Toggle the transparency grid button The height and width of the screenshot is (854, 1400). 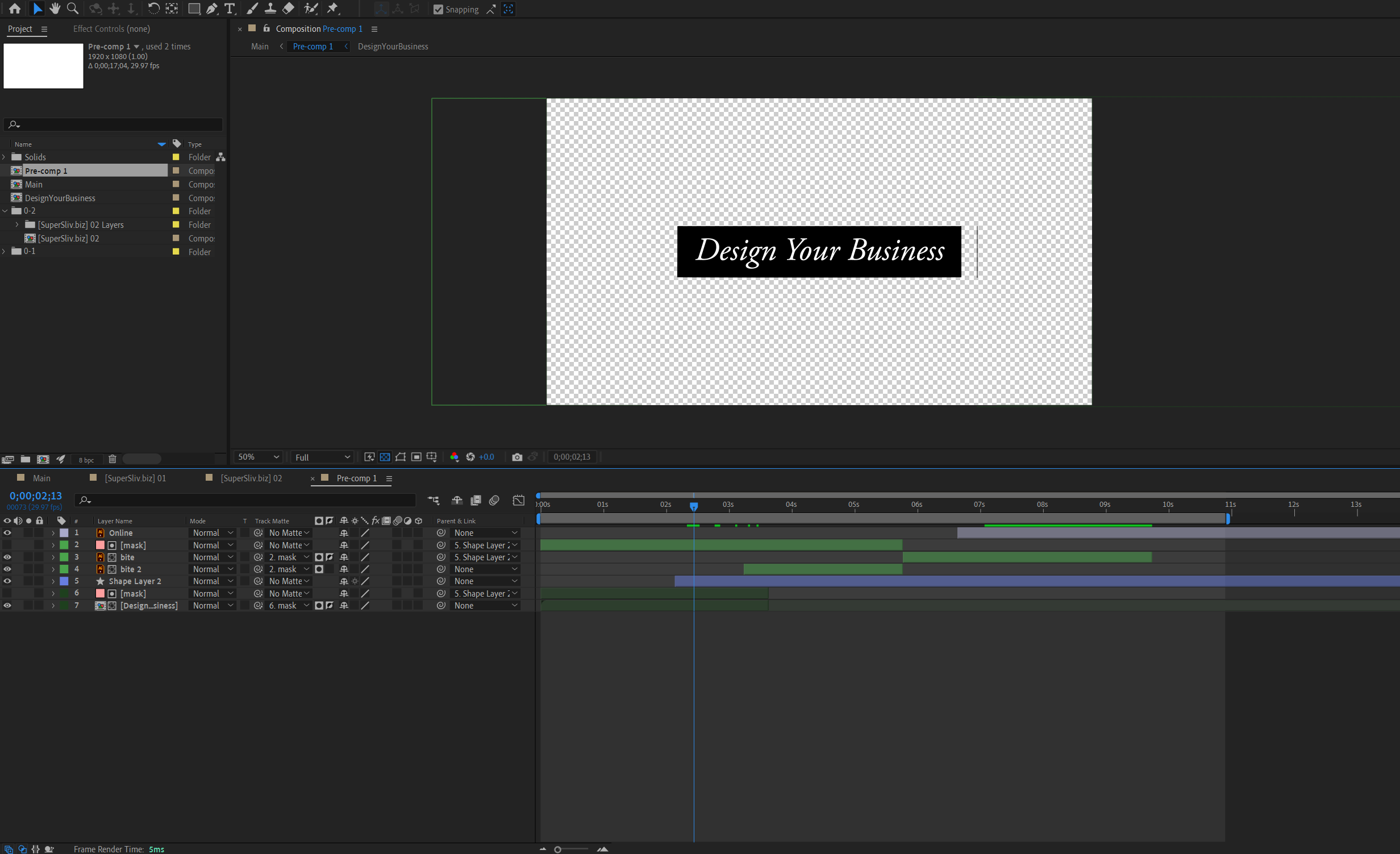click(385, 457)
